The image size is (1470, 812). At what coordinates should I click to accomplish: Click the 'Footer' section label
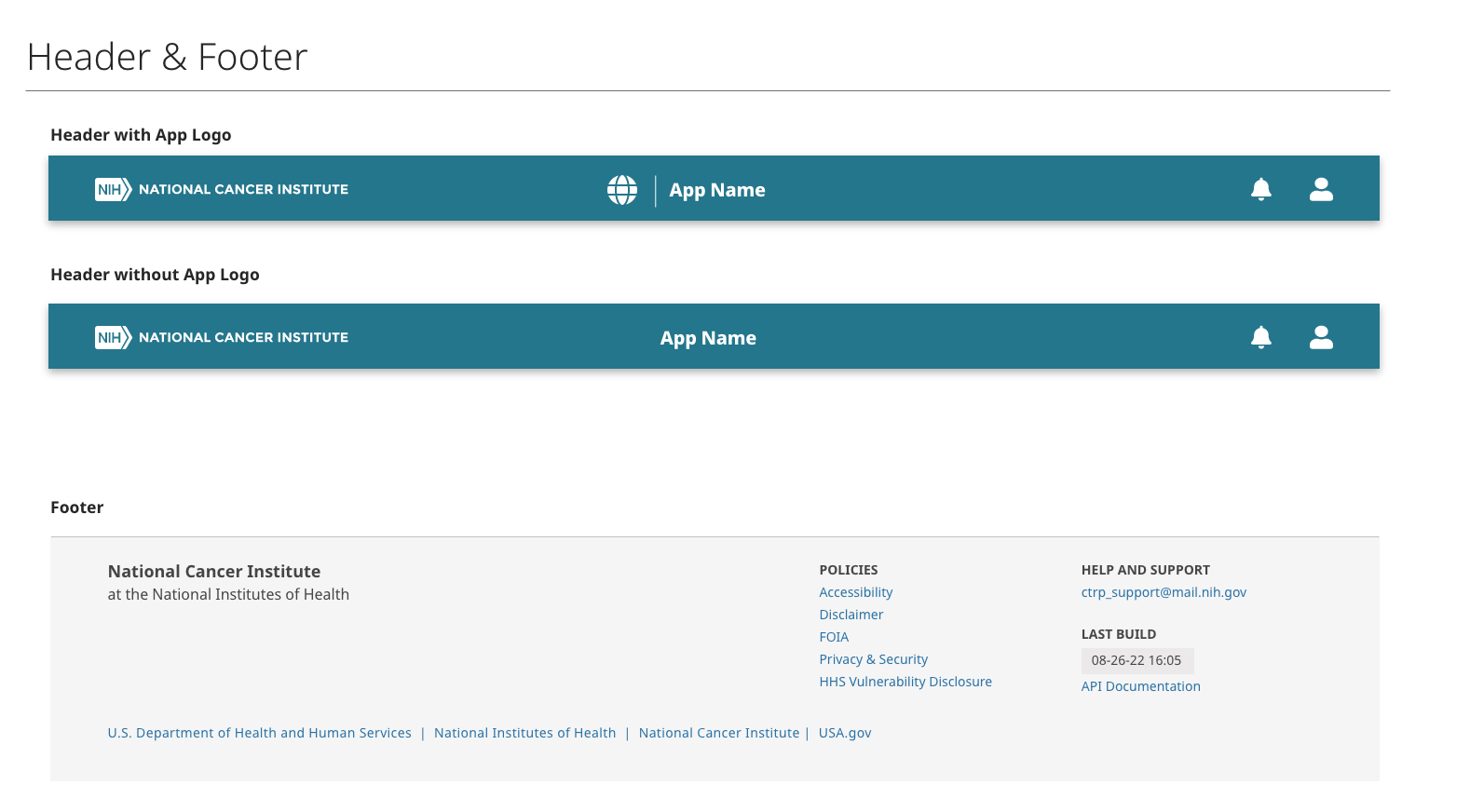77,507
